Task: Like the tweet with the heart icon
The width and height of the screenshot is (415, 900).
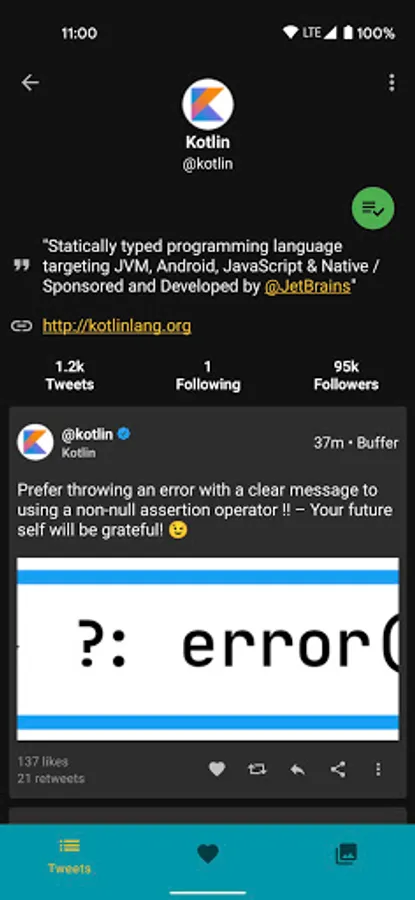Action: 216,769
